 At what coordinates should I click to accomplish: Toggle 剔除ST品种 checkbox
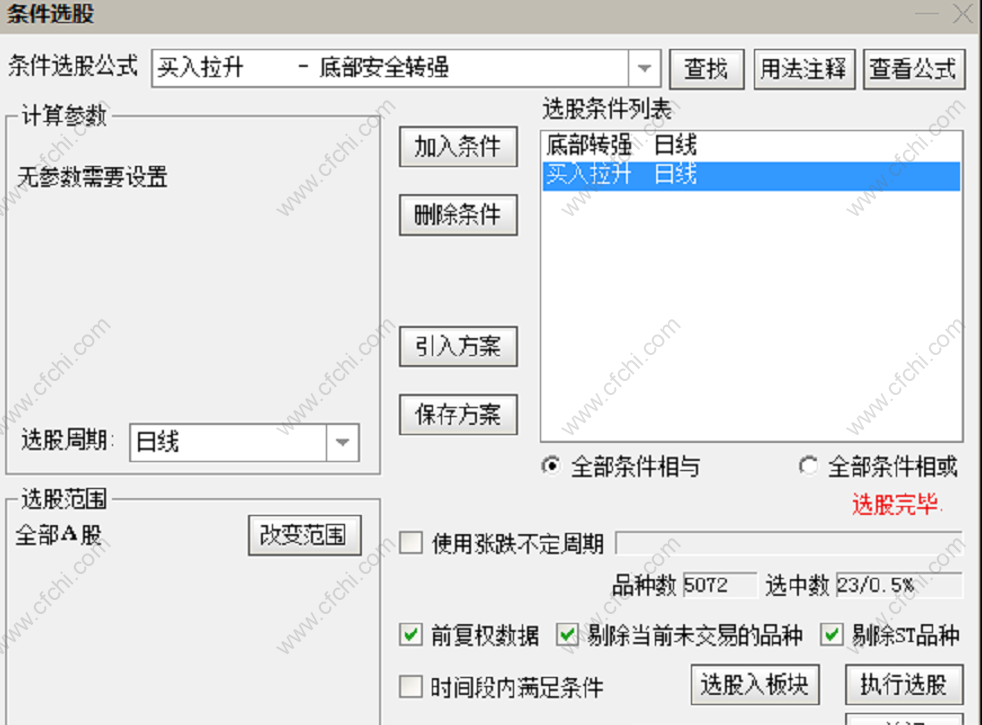click(x=832, y=635)
